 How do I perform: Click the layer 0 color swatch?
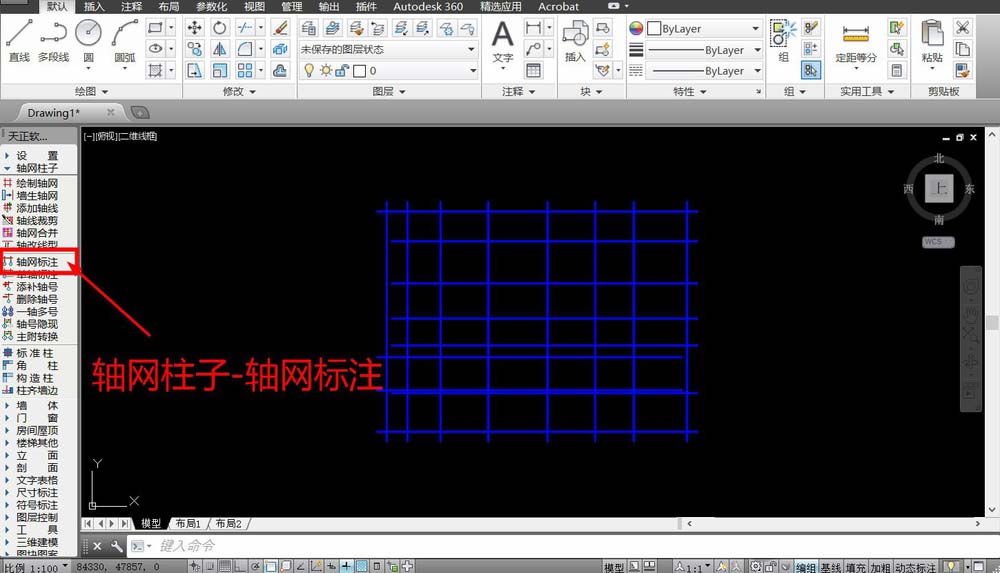coord(360,71)
